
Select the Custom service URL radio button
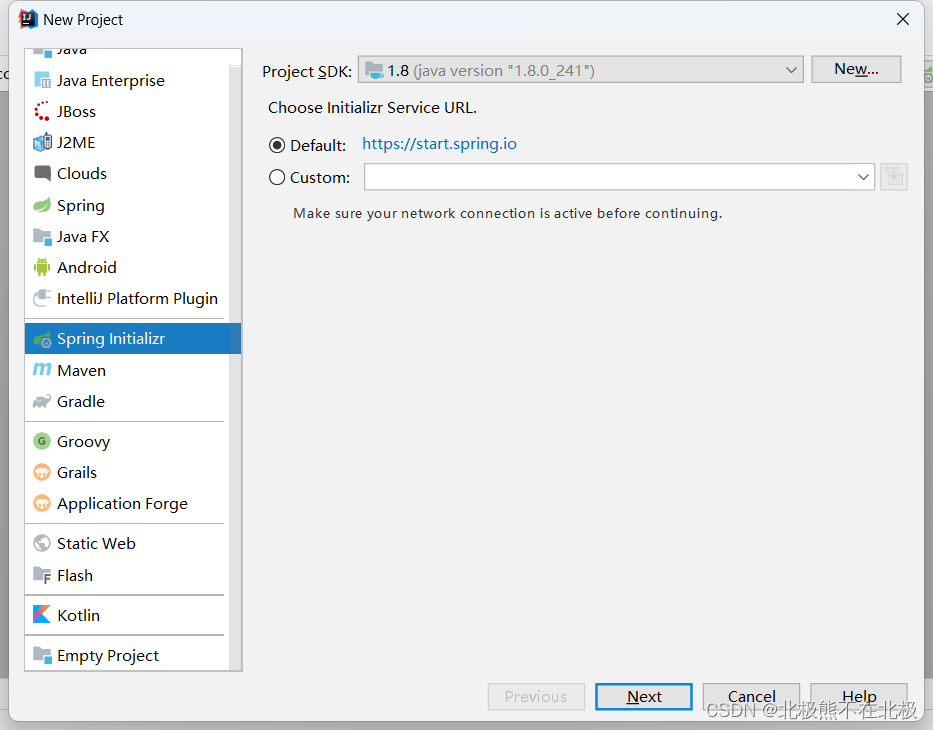[x=277, y=177]
